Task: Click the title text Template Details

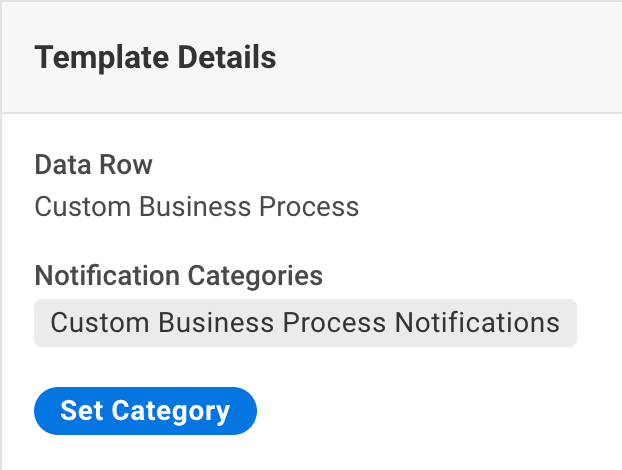Action: tap(155, 58)
